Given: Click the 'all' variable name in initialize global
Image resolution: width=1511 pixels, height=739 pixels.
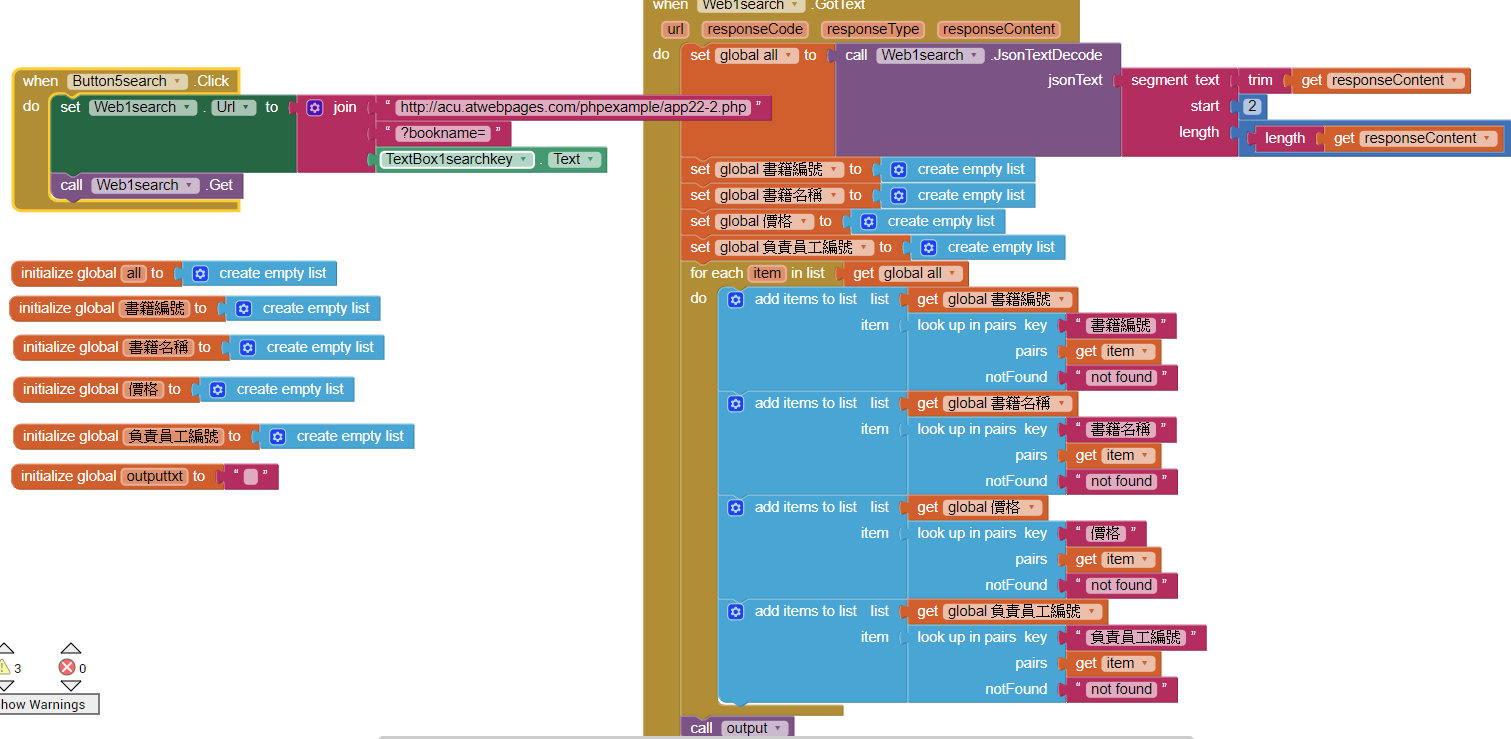Looking at the screenshot, I should 133,273.
